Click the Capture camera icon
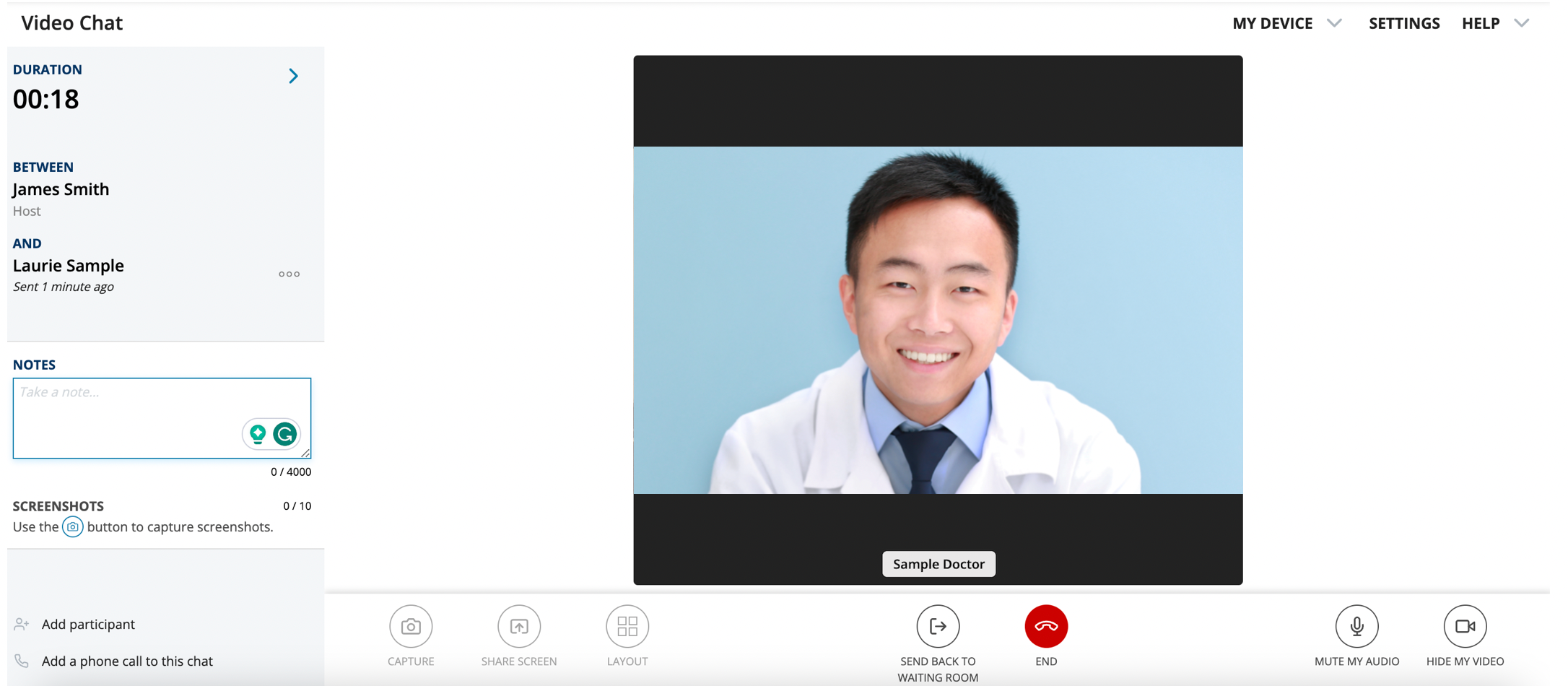The image size is (1568, 686). pyautogui.click(x=411, y=626)
